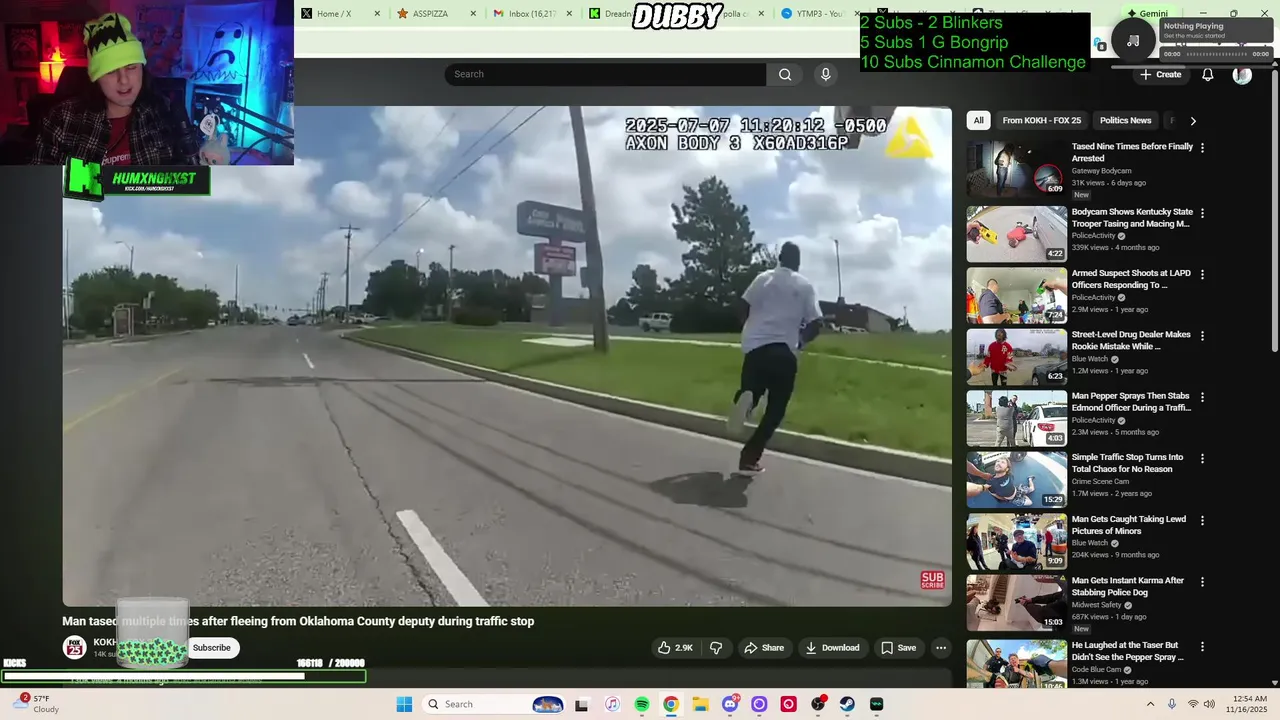Viewport: 1280px width, 720px height.
Task: Click the Midwest Safety channel name
Action: [x=1097, y=605]
